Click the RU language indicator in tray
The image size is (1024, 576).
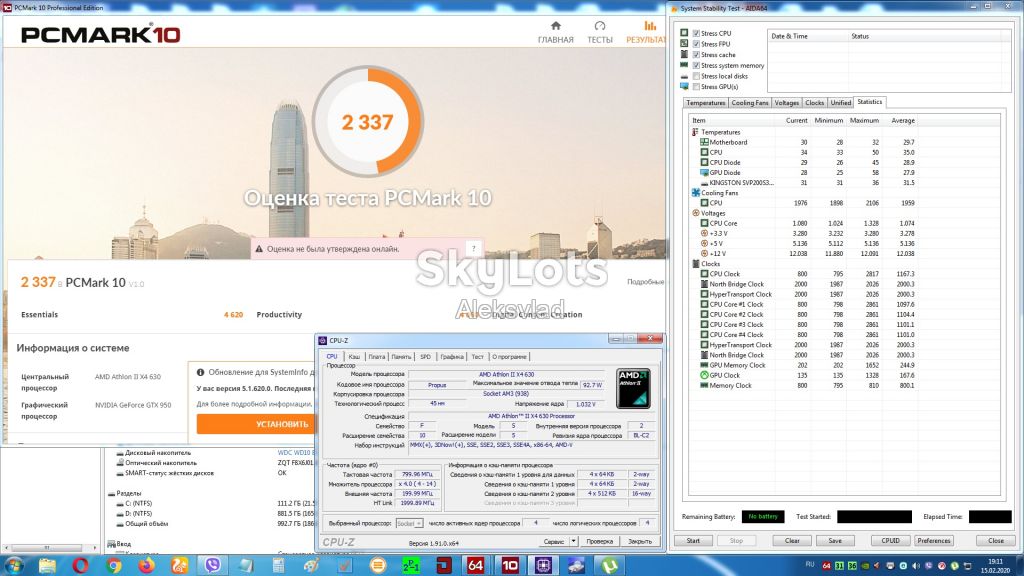(x=810, y=564)
